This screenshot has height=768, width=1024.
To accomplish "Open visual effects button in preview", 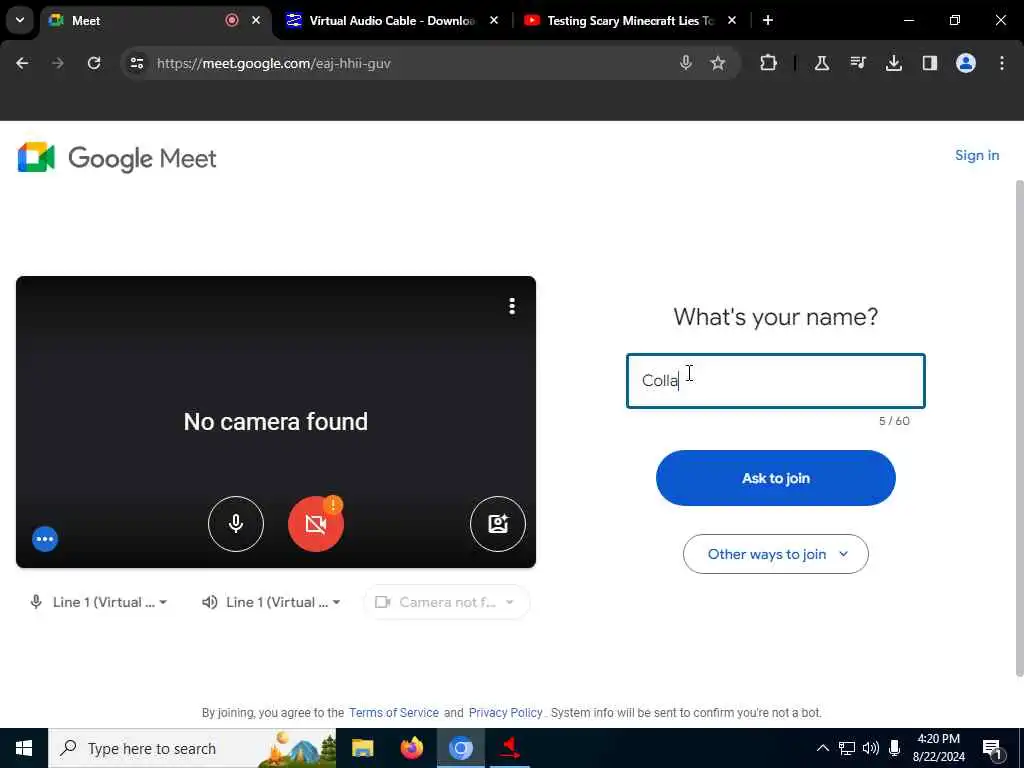I will click(498, 524).
